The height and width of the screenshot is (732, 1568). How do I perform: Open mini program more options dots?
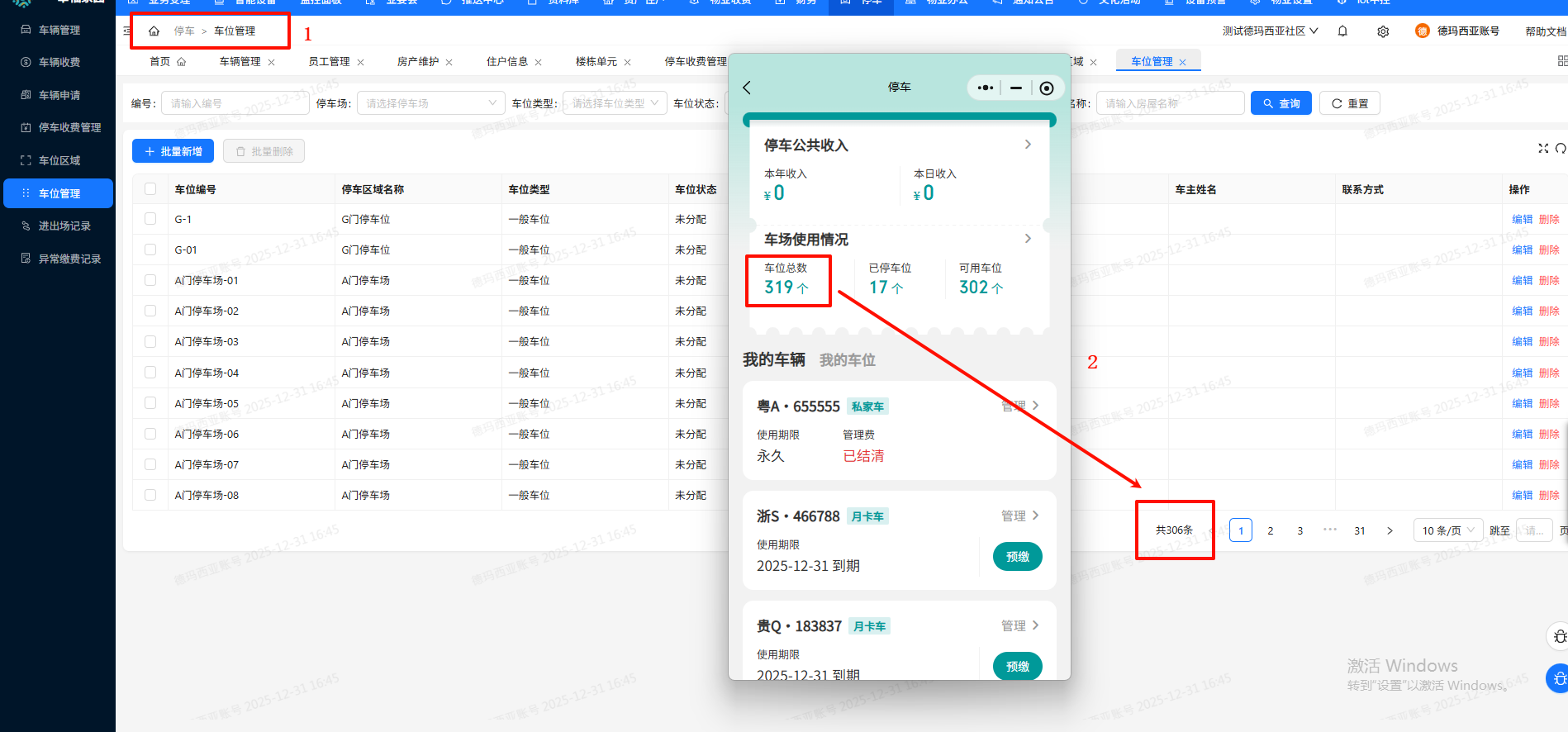tap(985, 88)
